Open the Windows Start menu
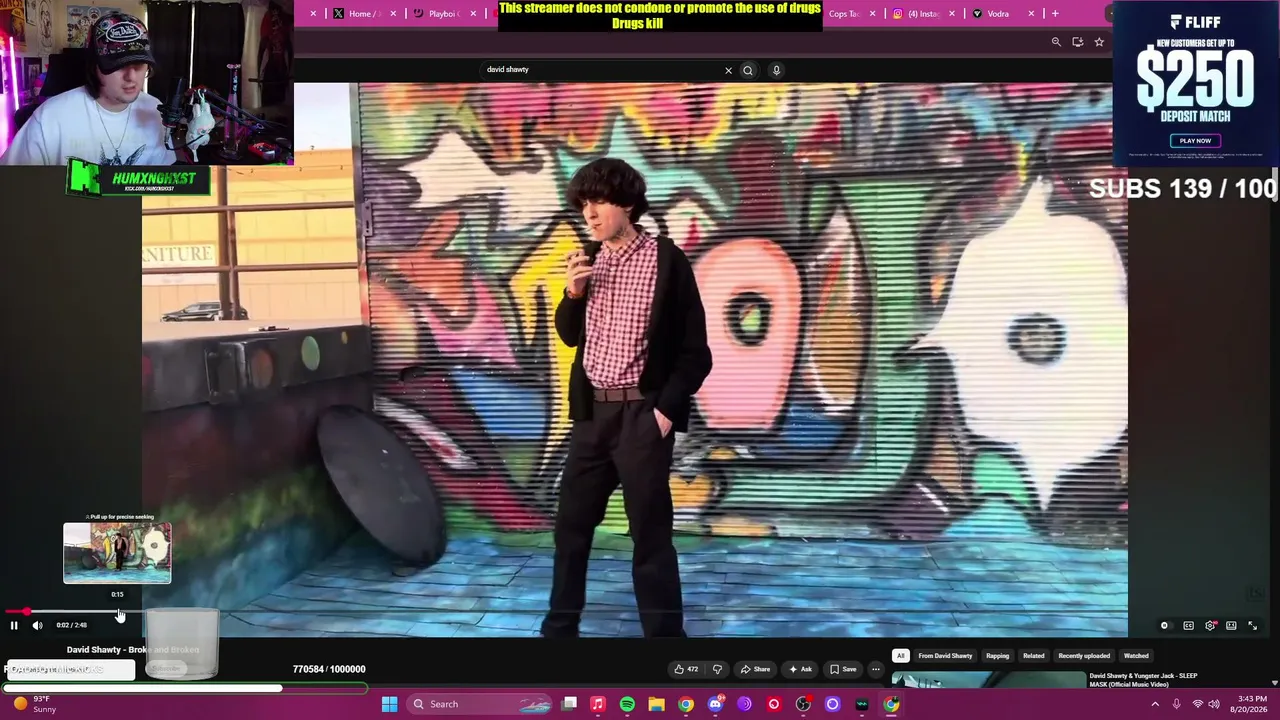 pos(389,704)
